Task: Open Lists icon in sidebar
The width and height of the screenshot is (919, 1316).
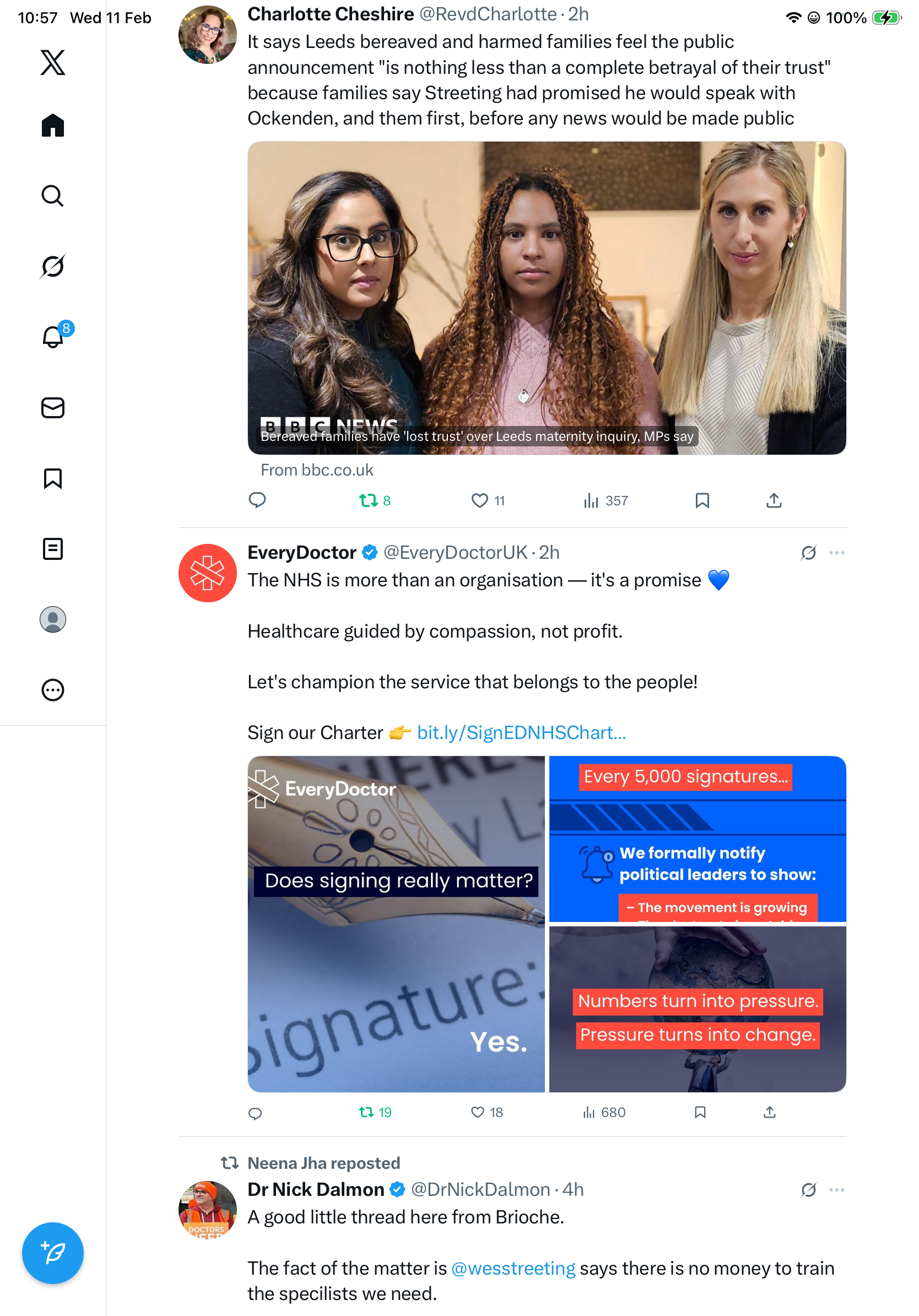Action: click(x=53, y=549)
